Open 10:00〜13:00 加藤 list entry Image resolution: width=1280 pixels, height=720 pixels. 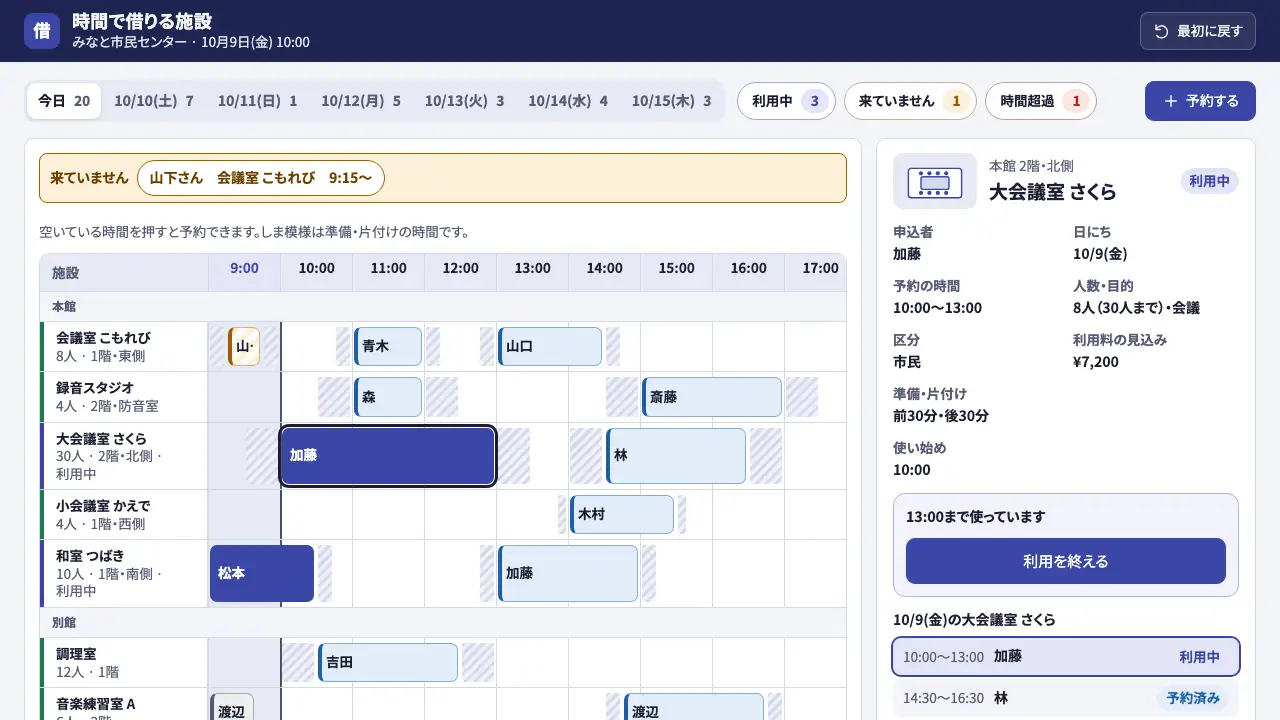1066,657
